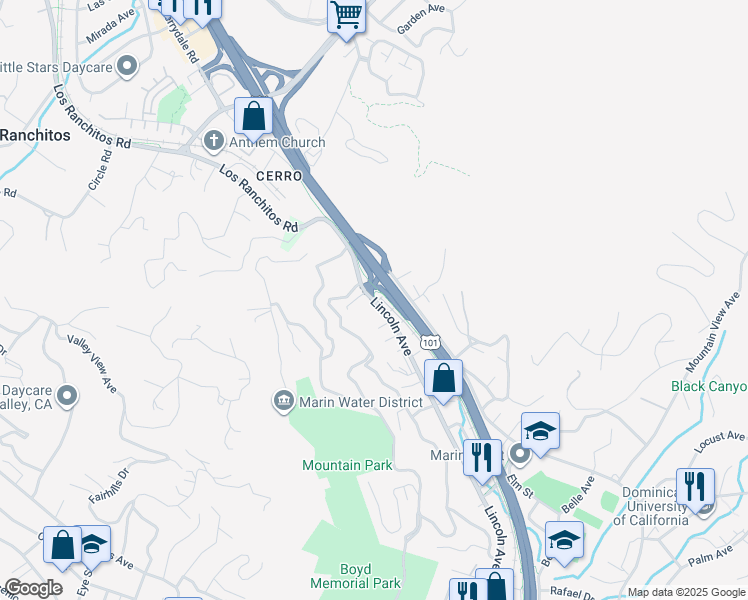Select the Dominican University of California label
This screenshot has width=748, height=600.
pyautogui.click(x=651, y=506)
